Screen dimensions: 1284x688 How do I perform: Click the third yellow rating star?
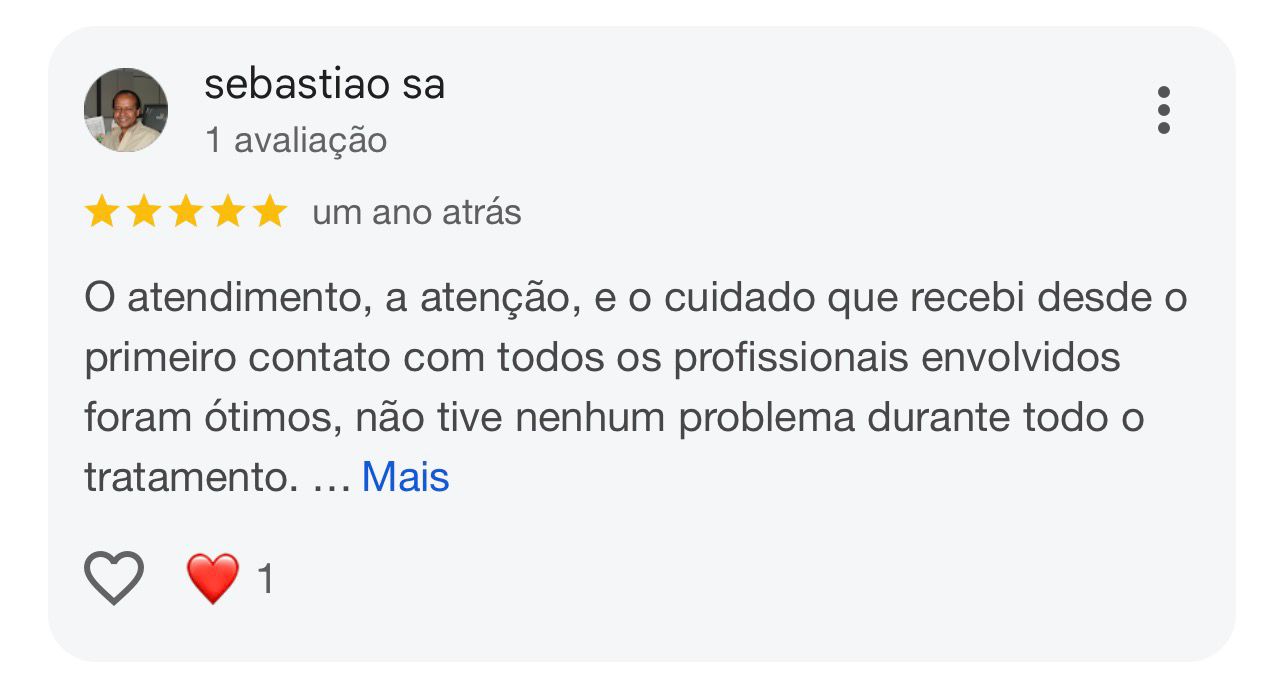[x=185, y=212]
